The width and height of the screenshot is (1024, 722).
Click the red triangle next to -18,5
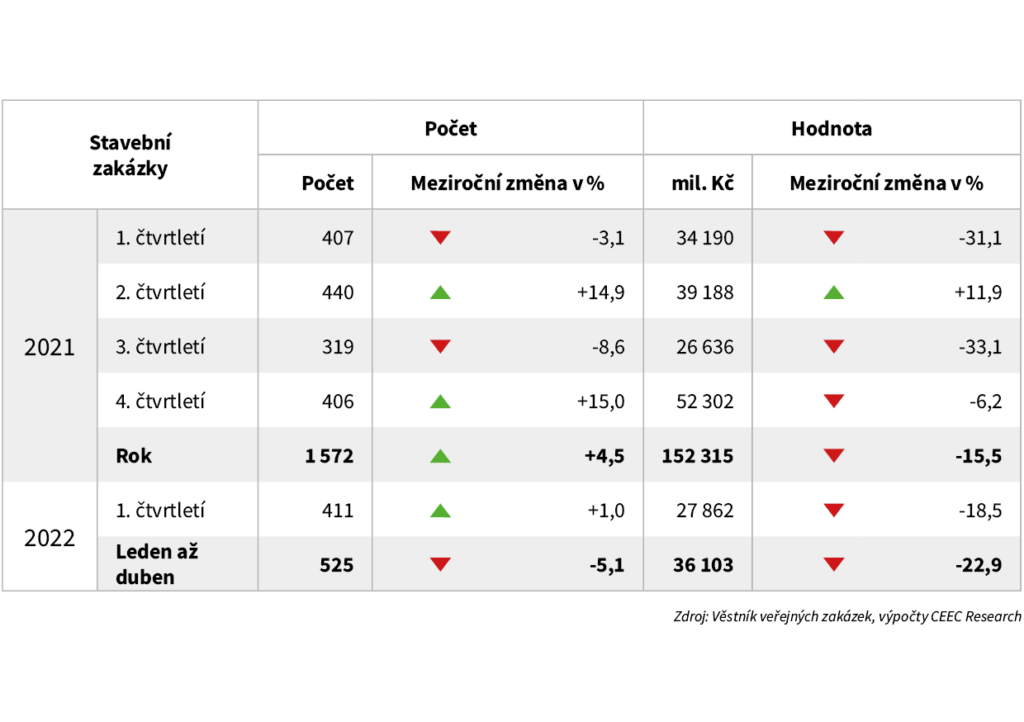pos(834,510)
